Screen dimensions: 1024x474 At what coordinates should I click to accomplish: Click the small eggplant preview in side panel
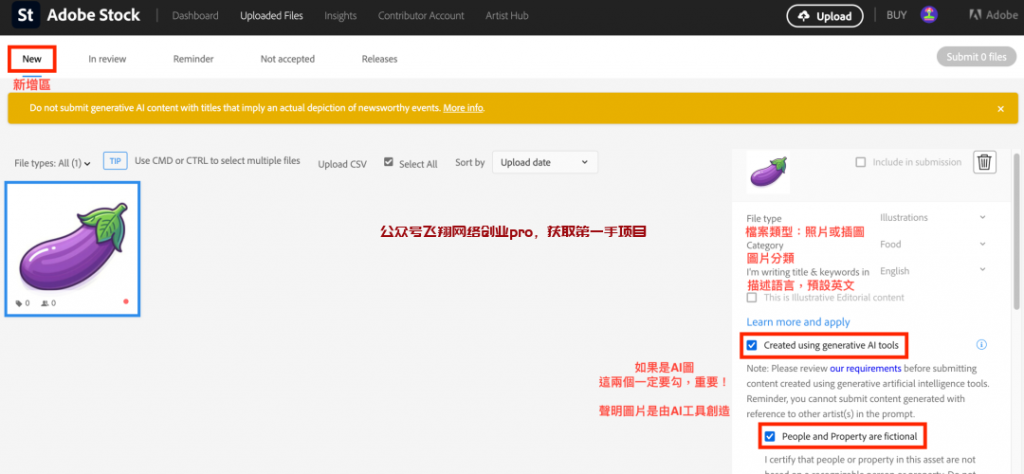[x=767, y=172]
